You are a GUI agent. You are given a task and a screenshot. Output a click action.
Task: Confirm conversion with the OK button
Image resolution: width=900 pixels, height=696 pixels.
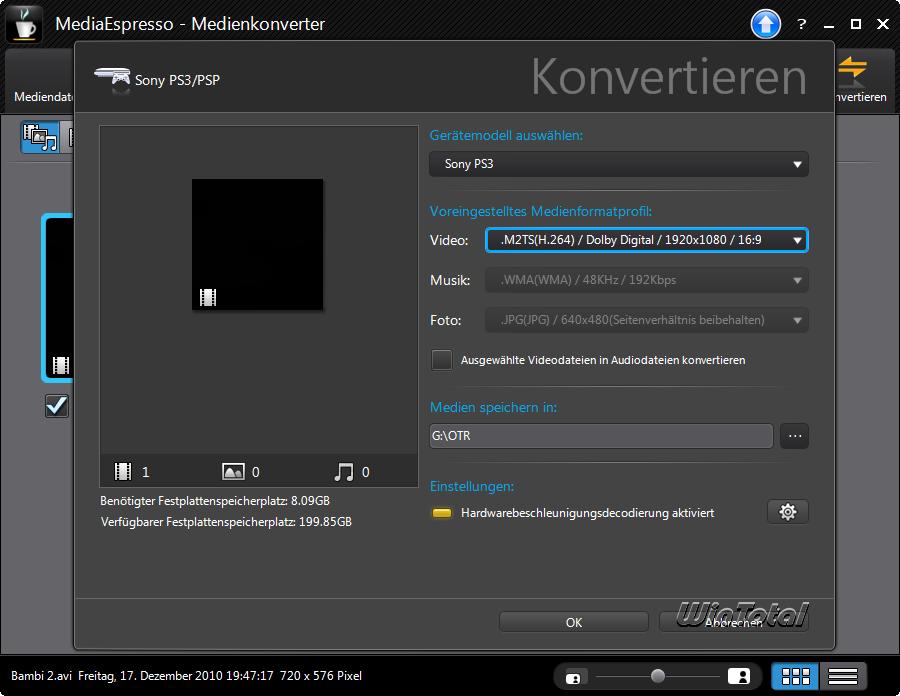[x=573, y=622]
